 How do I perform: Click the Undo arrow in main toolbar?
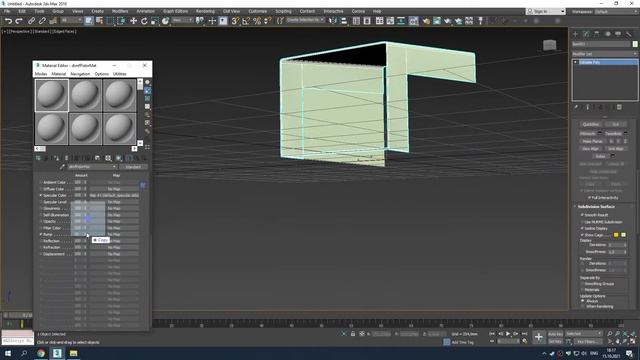tap(8, 21)
